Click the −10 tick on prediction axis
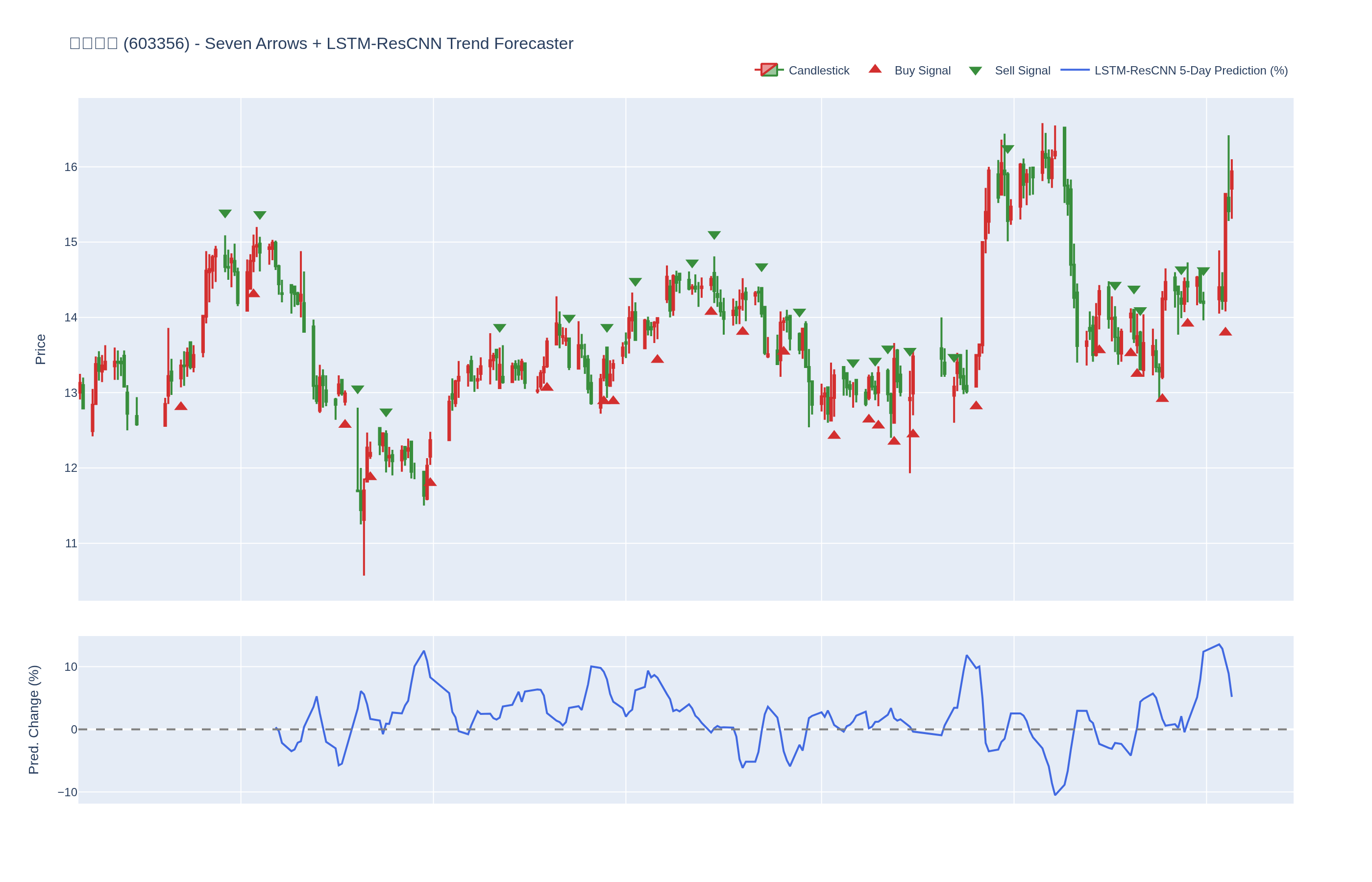Screen dimensions: 1372x882 coord(68,792)
